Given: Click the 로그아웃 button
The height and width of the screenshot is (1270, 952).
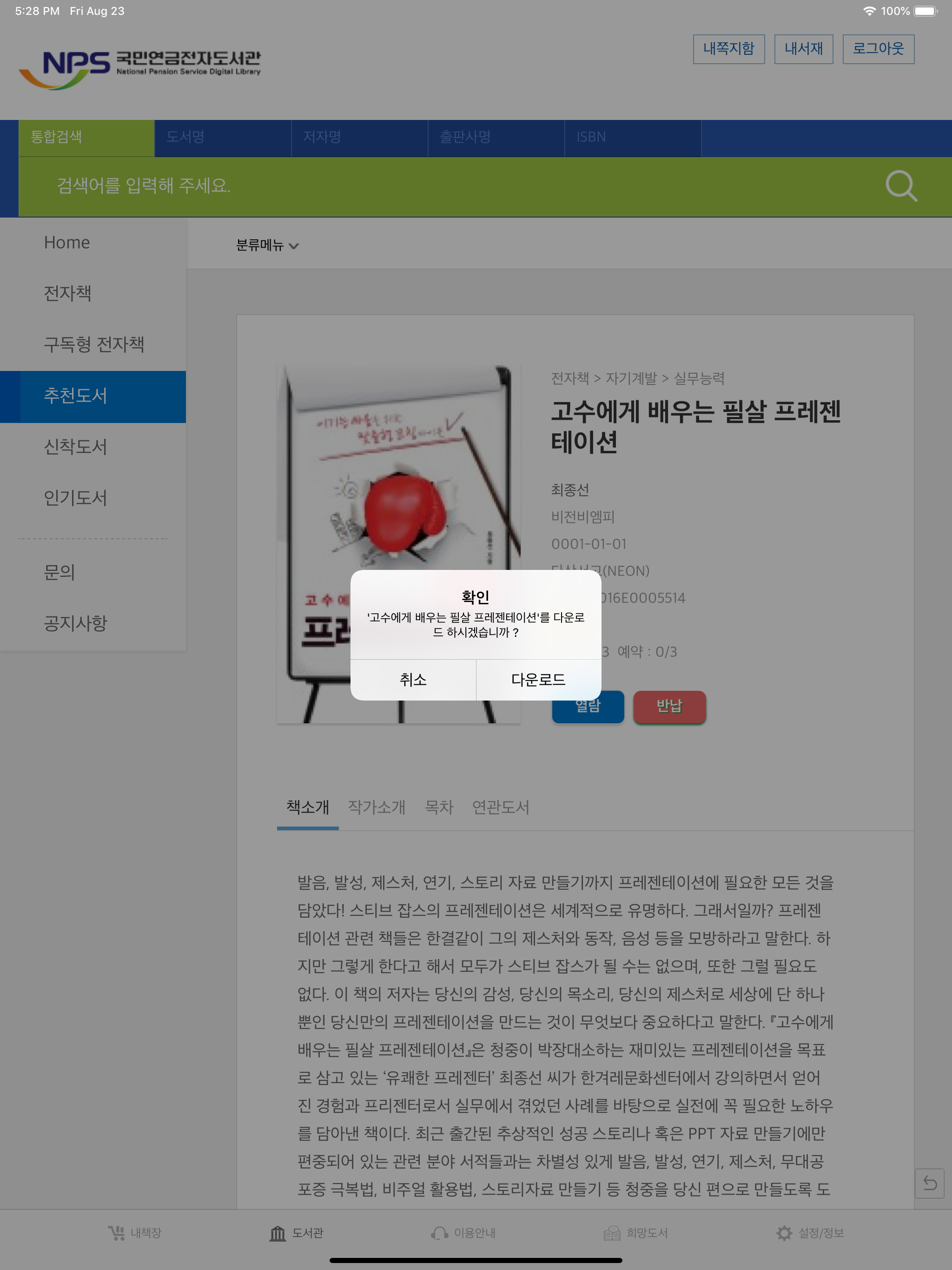Looking at the screenshot, I should [878, 49].
